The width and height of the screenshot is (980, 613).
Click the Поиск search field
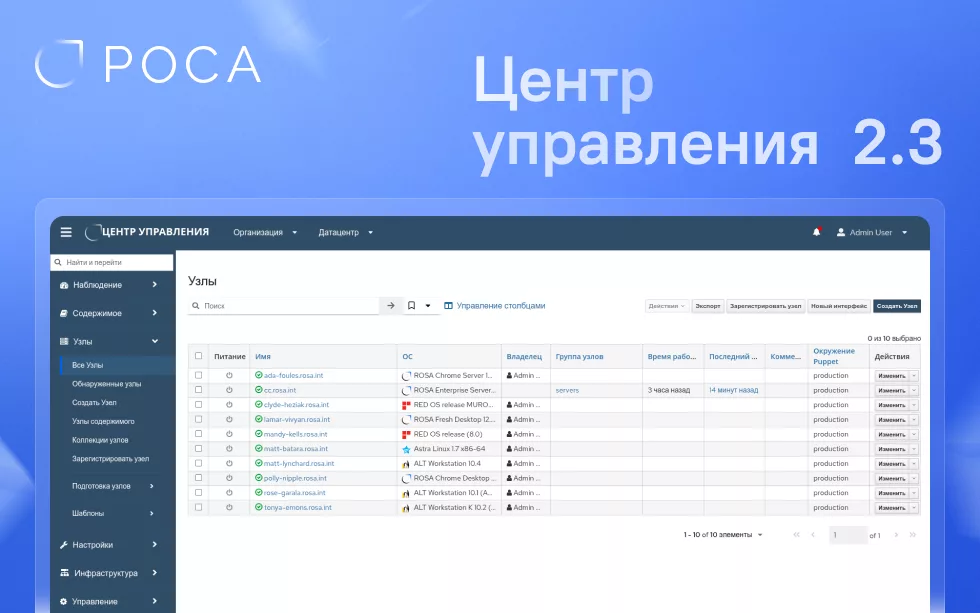(x=284, y=306)
